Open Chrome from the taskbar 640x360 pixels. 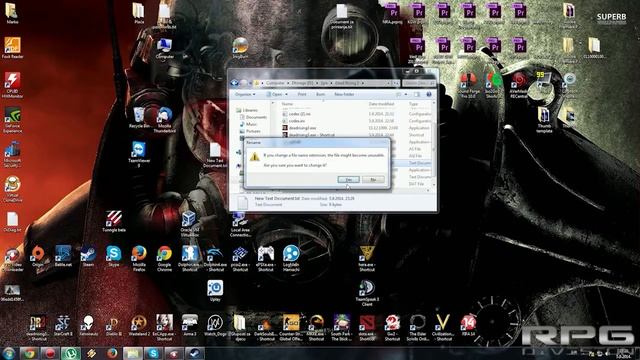(x=29, y=353)
